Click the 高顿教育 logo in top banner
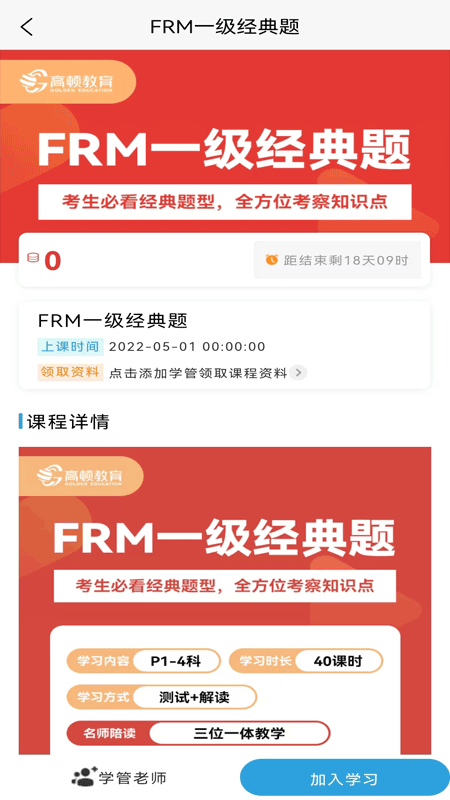The width and height of the screenshot is (450, 800). point(66,82)
